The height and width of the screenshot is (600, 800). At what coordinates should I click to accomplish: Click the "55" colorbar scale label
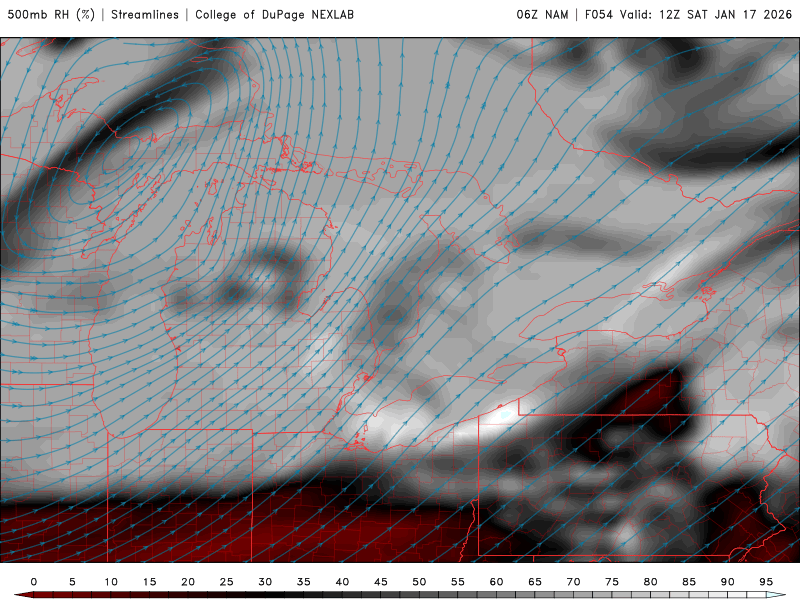(x=458, y=582)
